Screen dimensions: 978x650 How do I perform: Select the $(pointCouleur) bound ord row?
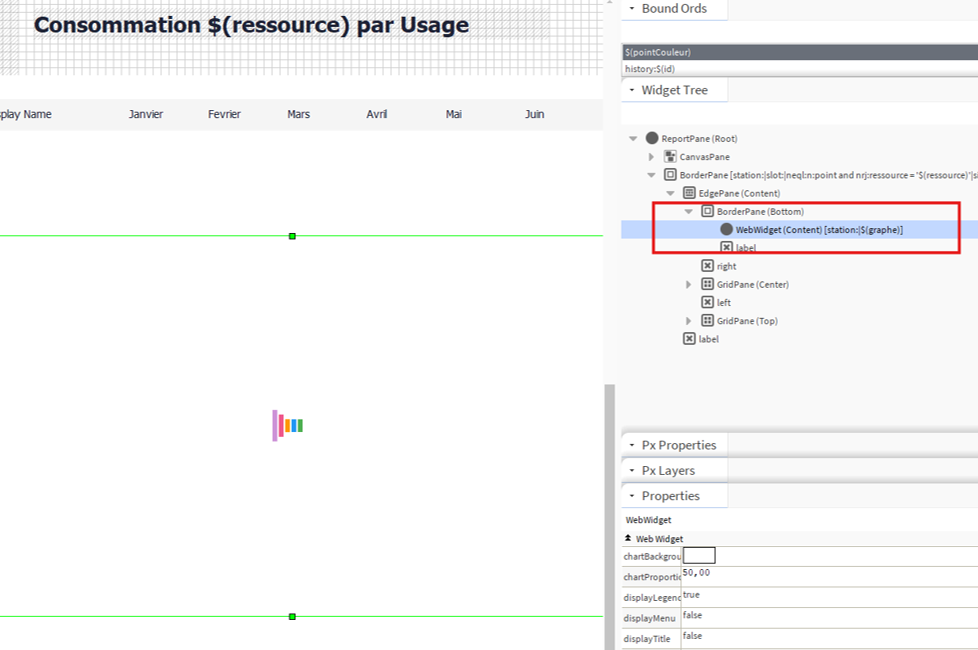coord(800,52)
